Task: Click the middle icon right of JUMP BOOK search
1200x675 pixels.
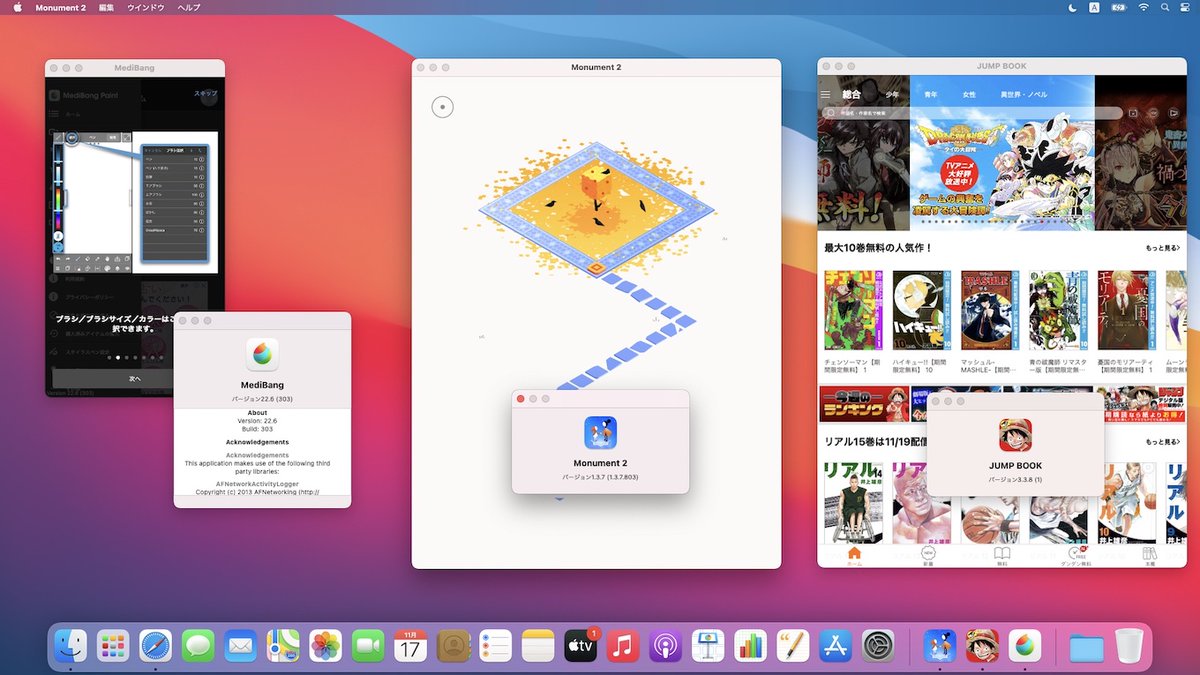Action: [x=1152, y=113]
